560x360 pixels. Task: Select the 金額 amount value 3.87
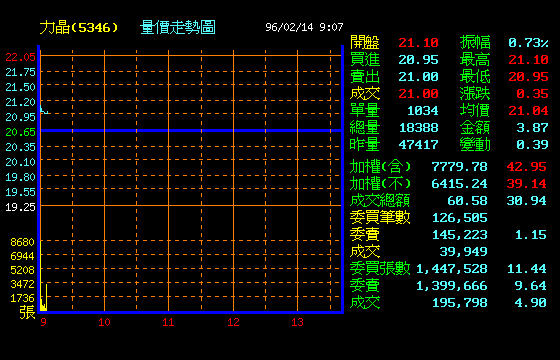[x=532, y=128]
